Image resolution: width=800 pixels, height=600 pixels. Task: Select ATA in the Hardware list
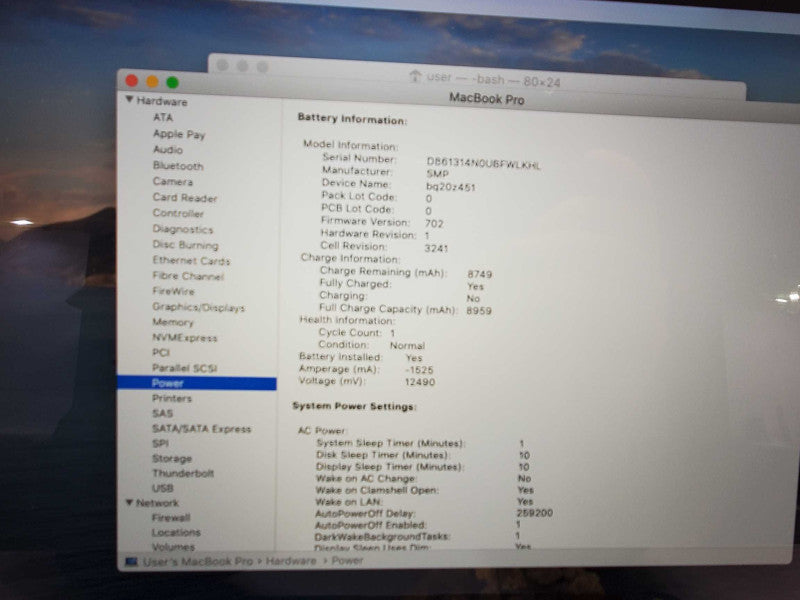(163, 117)
